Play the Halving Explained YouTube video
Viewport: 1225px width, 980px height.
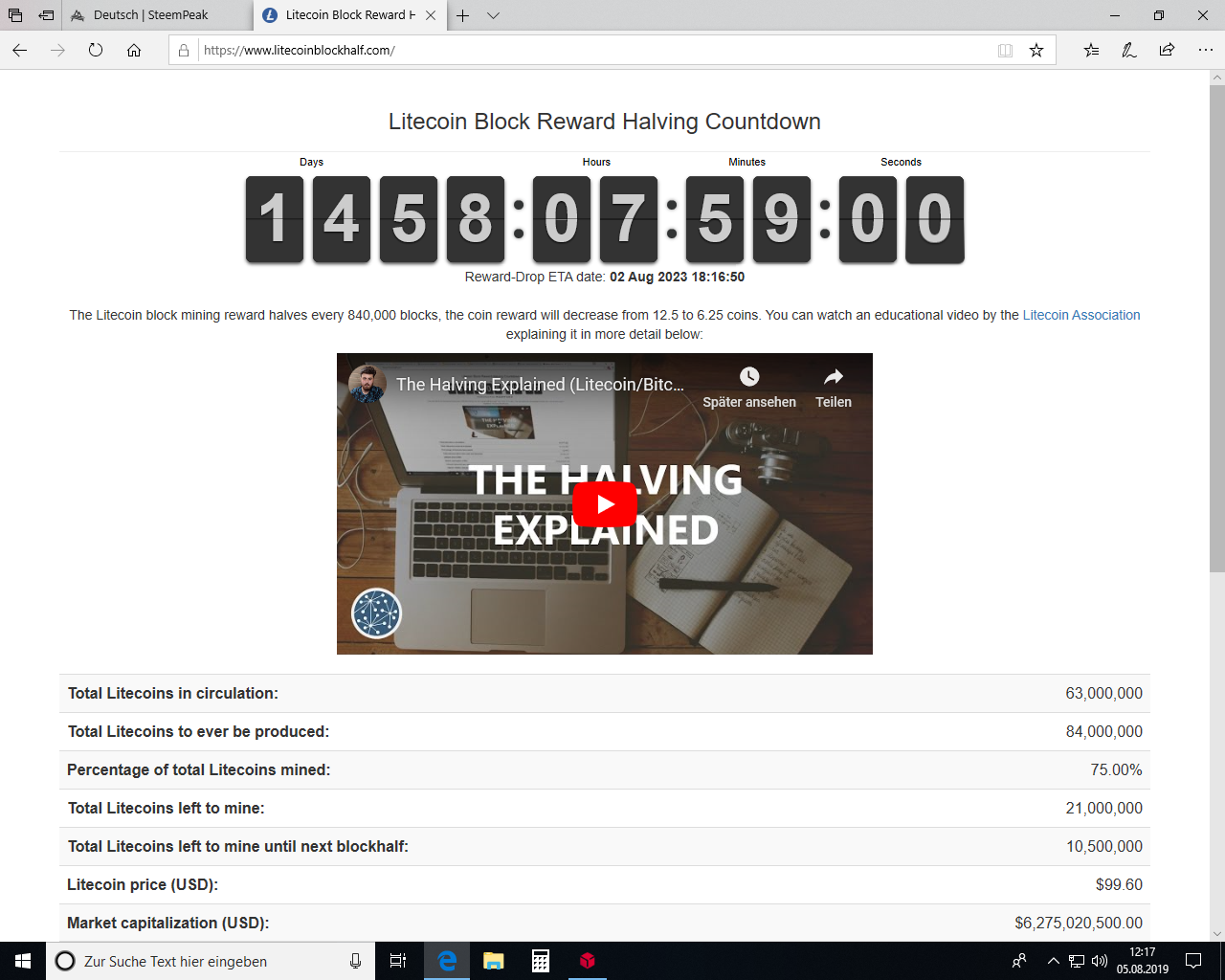tap(605, 504)
